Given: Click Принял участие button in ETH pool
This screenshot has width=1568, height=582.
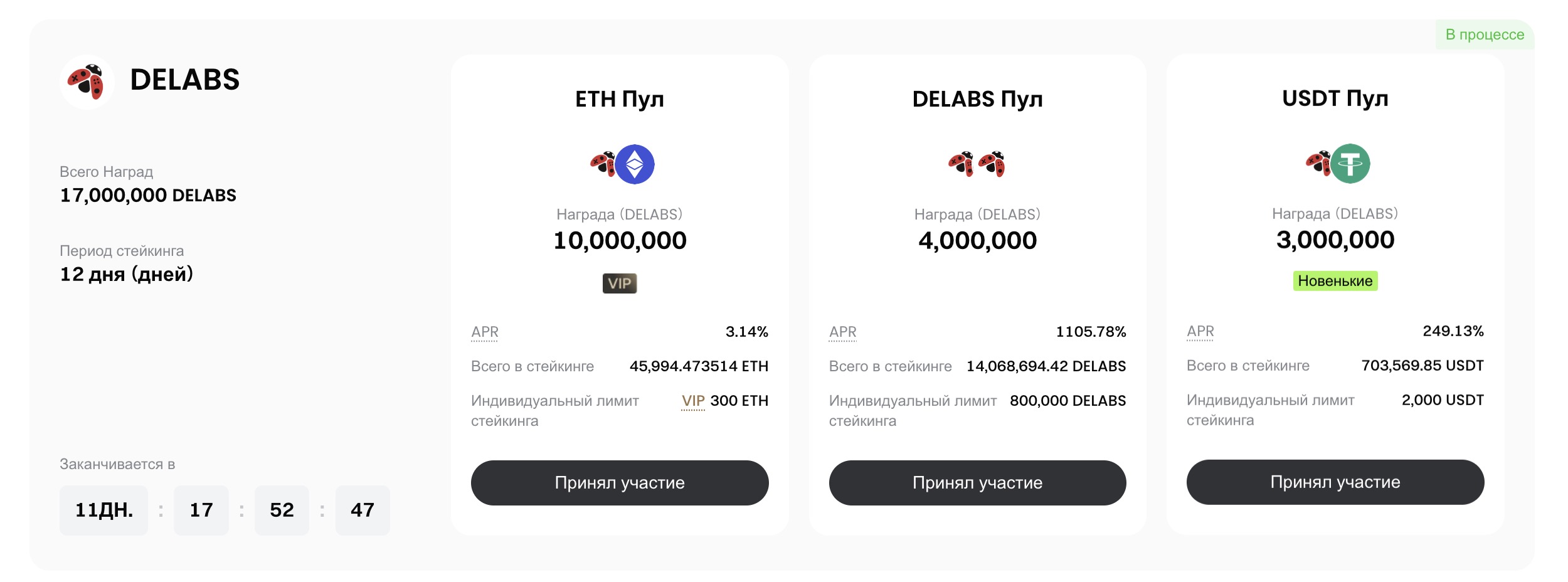Looking at the screenshot, I should click(x=620, y=483).
